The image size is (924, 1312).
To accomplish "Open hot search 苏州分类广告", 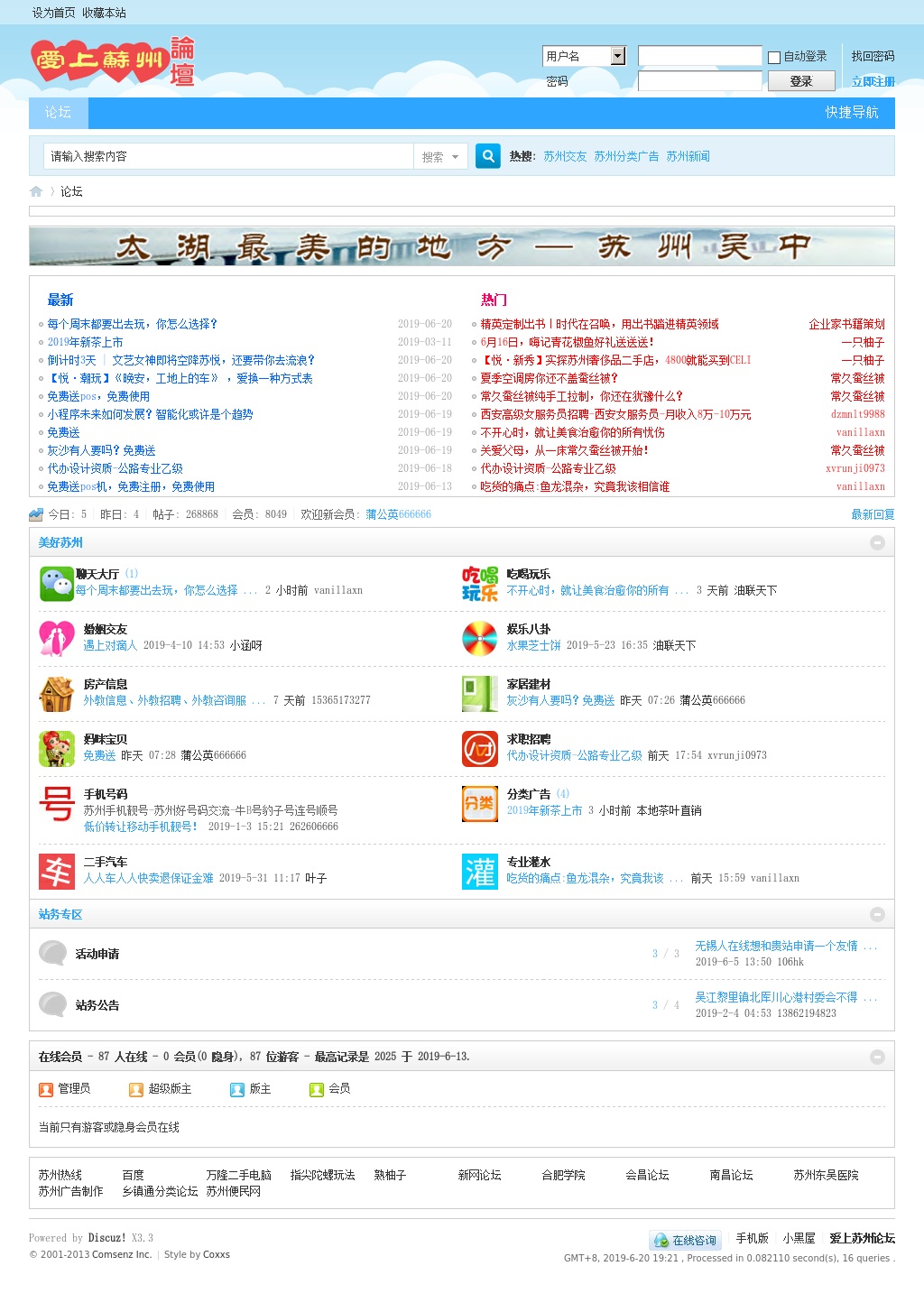I will (x=626, y=156).
